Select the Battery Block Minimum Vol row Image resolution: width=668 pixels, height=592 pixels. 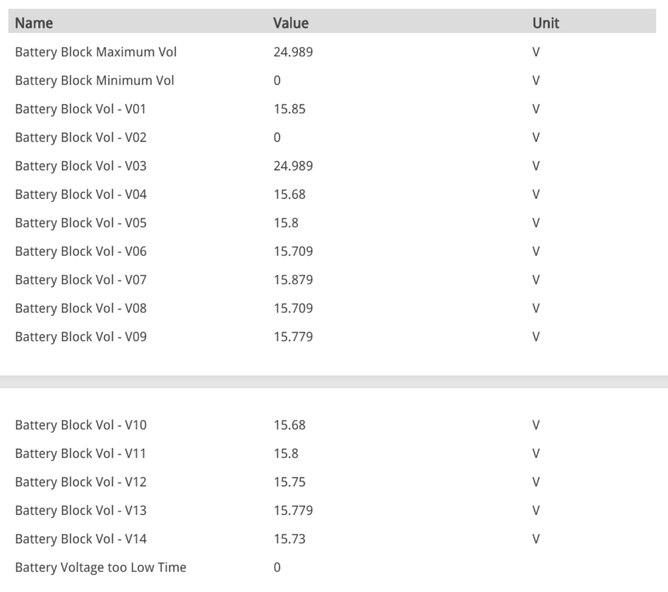[x=94, y=80]
